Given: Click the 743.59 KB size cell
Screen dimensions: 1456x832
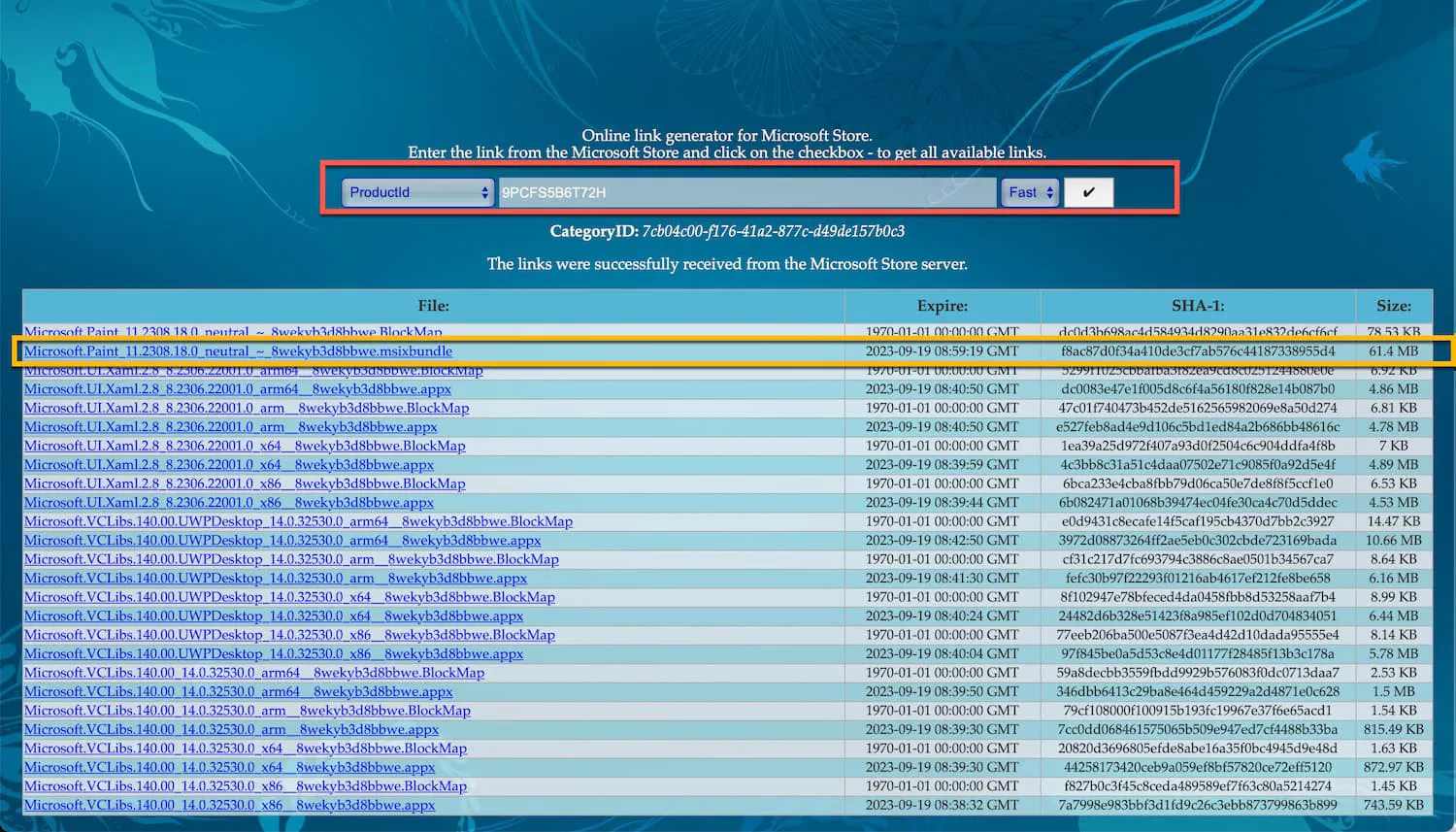Looking at the screenshot, I should (x=1394, y=806).
